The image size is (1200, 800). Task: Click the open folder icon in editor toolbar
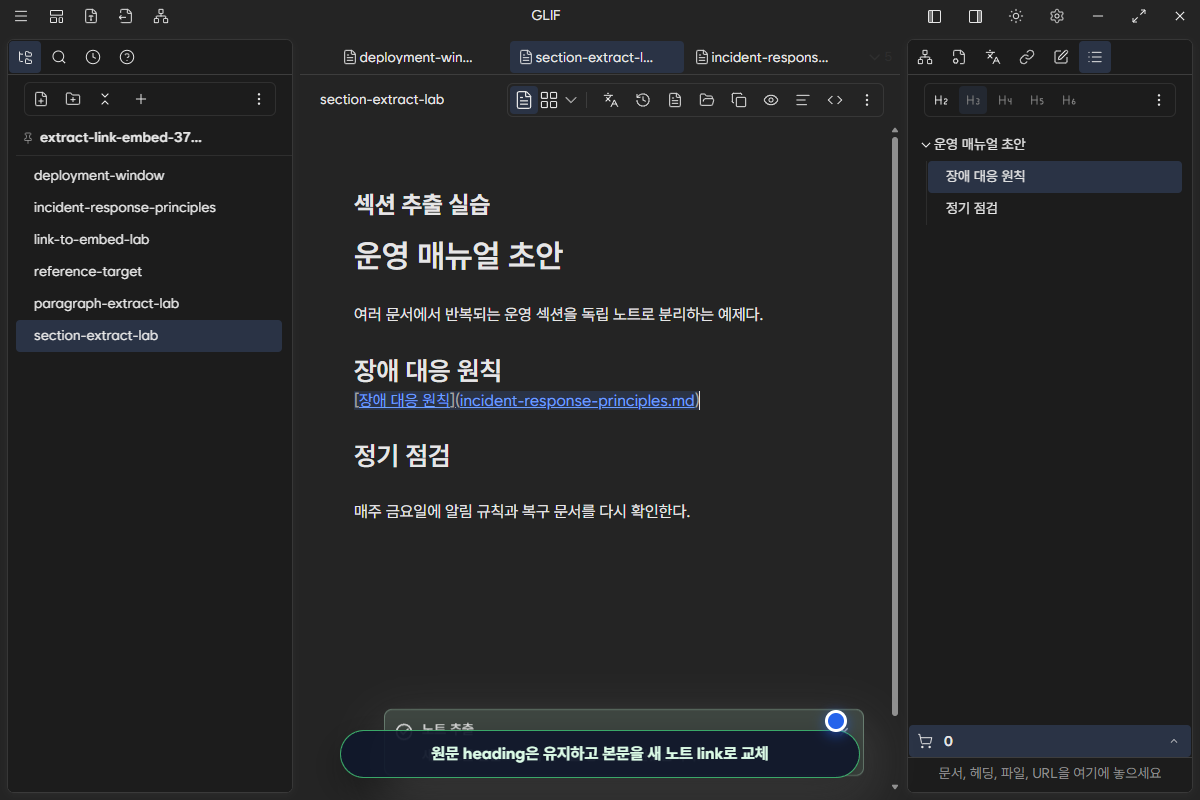[x=707, y=100]
